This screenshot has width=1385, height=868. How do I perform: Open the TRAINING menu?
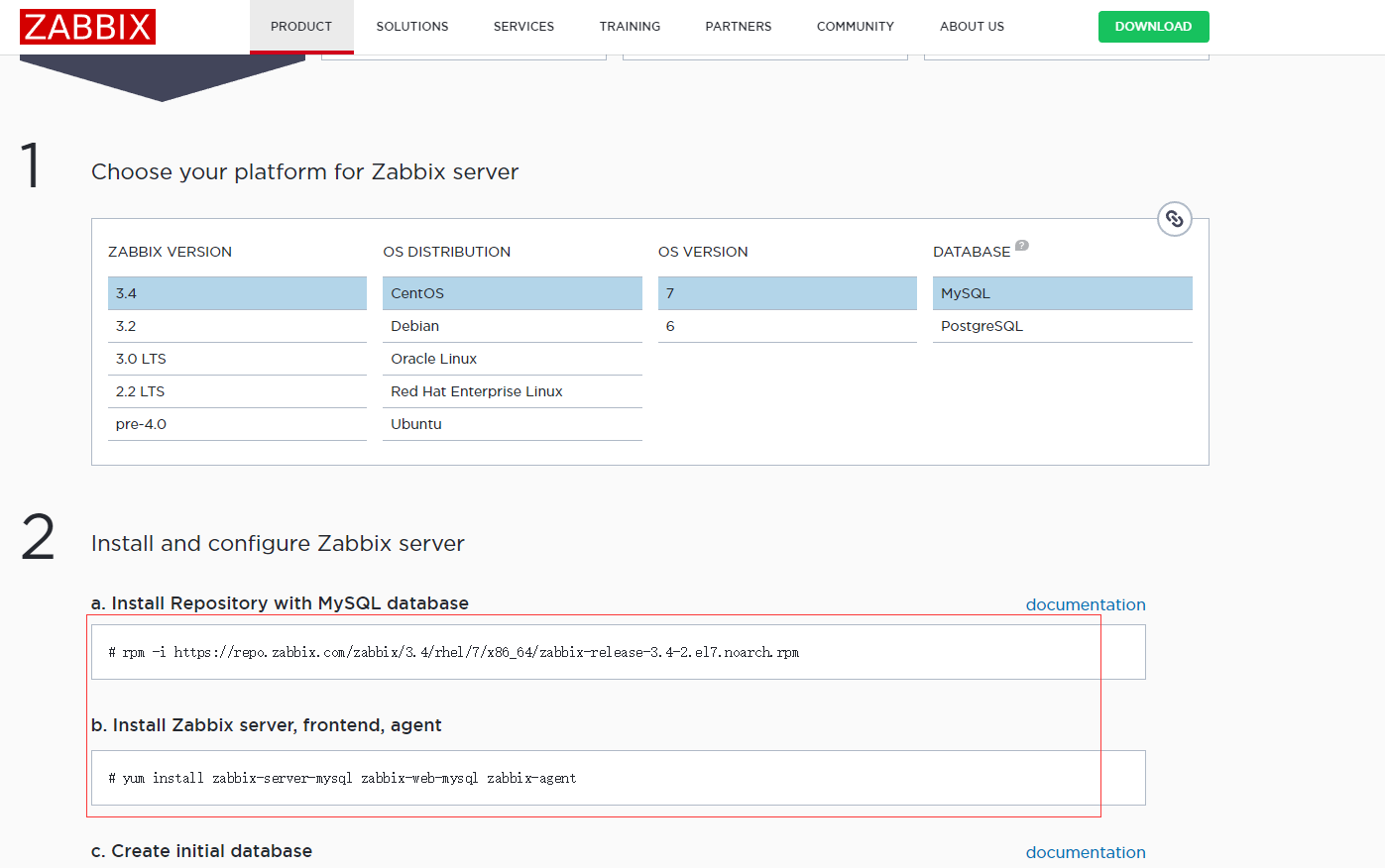click(630, 27)
